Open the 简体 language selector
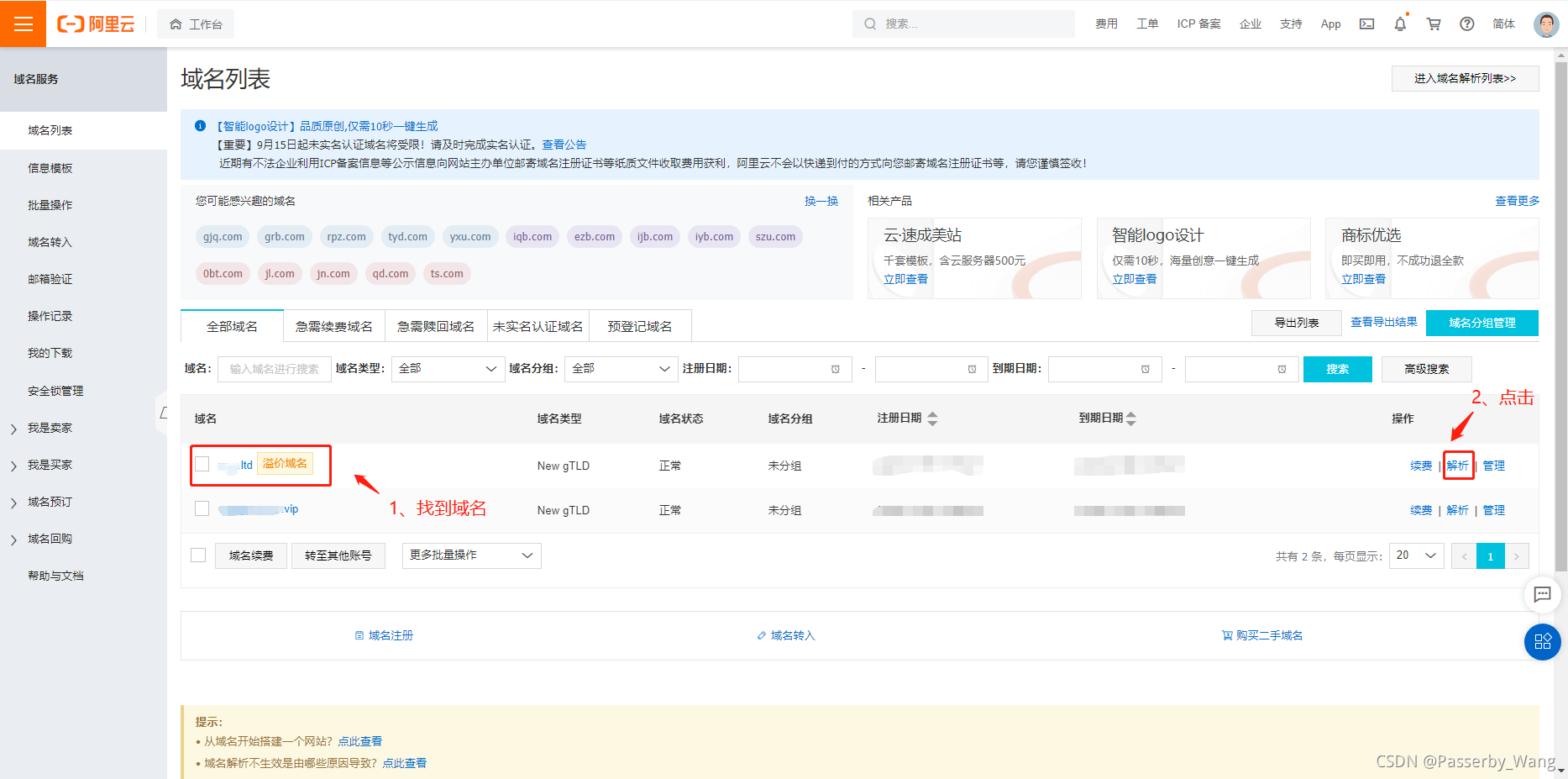Viewport: 1568px width, 779px height. [x=1503, y=24]
